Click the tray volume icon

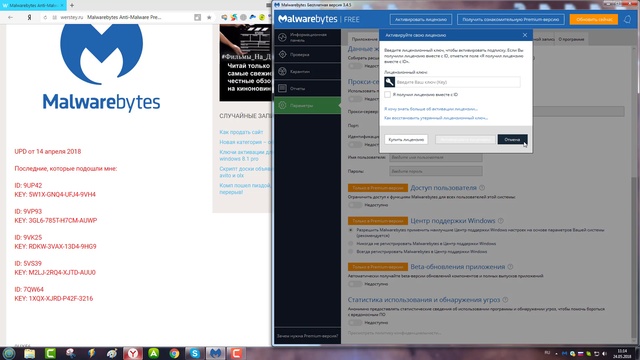click(604, 353)
